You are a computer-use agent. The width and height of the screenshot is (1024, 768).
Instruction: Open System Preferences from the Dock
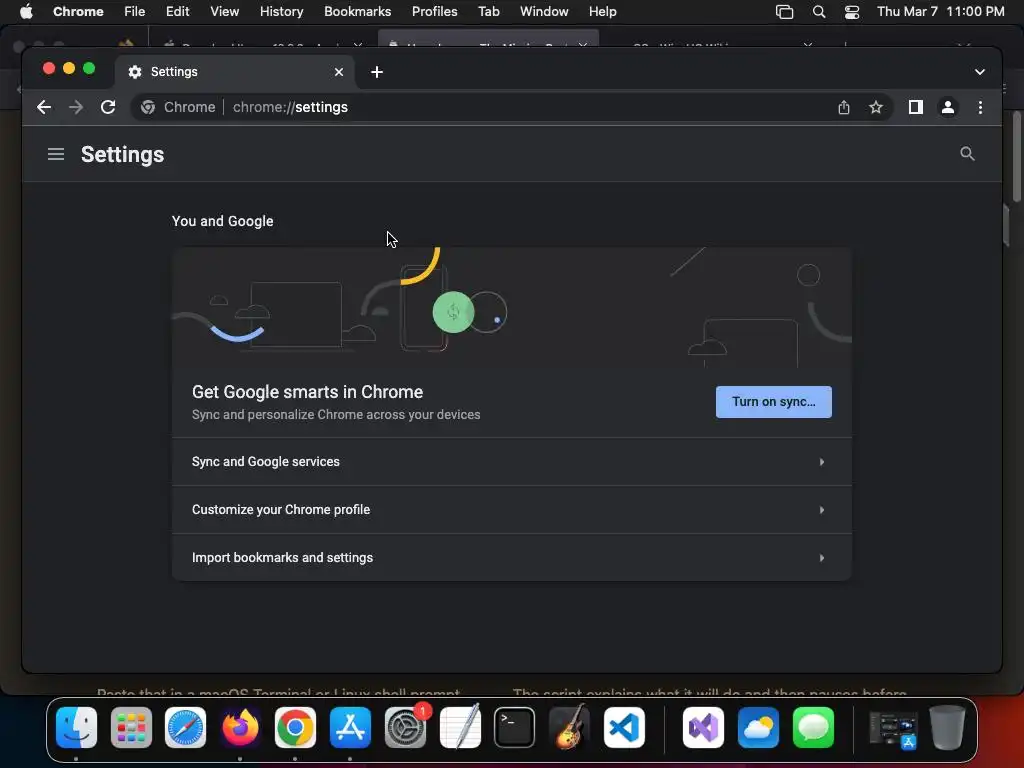point(405,728)
